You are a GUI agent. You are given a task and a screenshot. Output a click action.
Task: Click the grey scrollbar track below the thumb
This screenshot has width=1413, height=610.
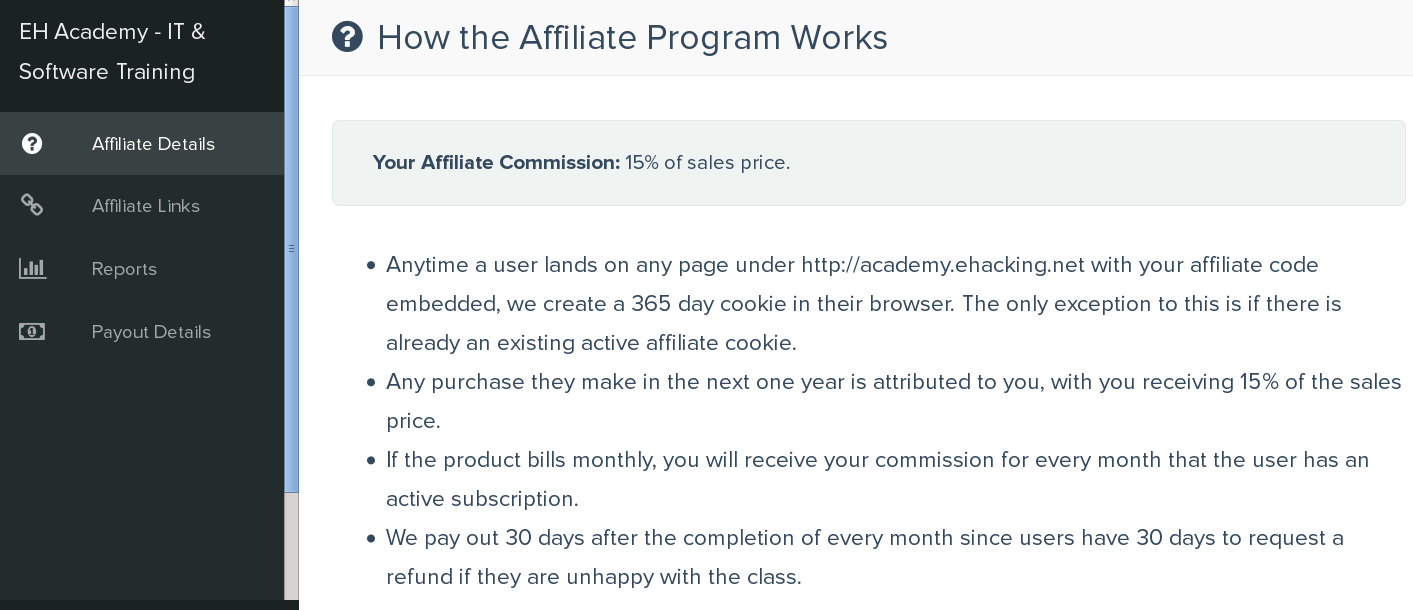pos(292,545)
